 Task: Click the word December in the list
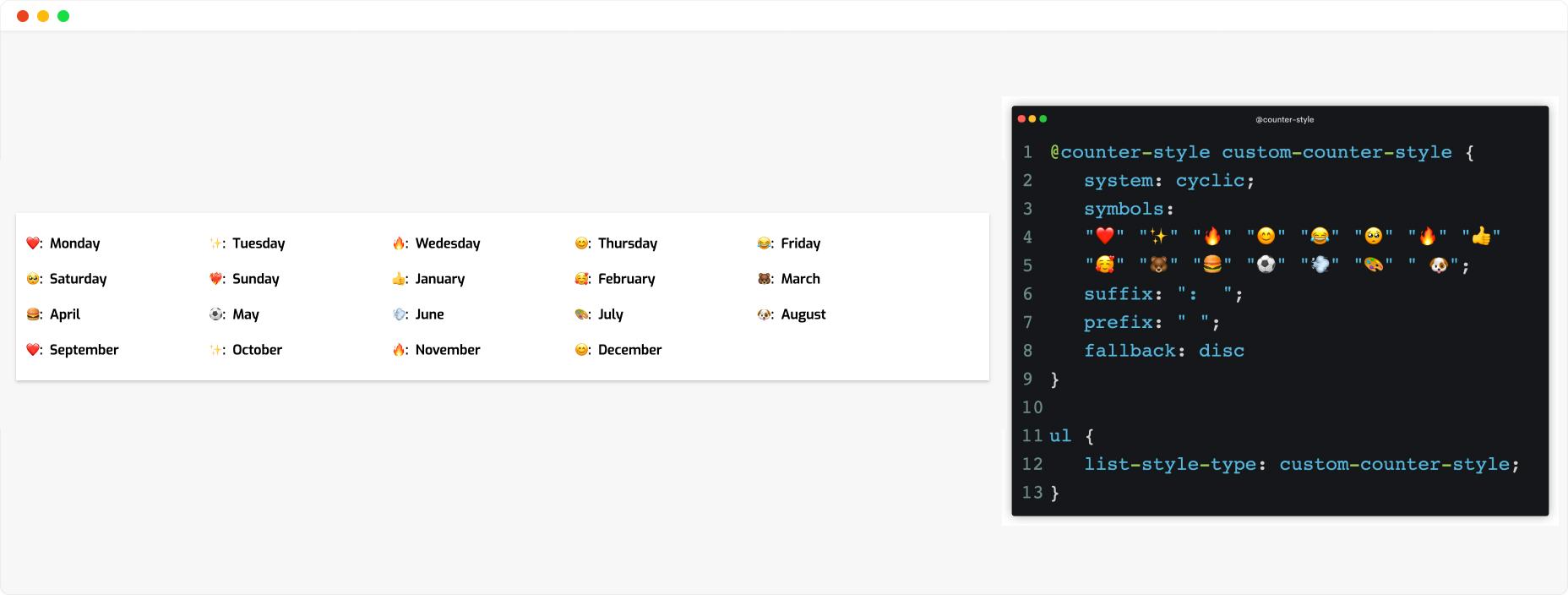tap(630, 350)
